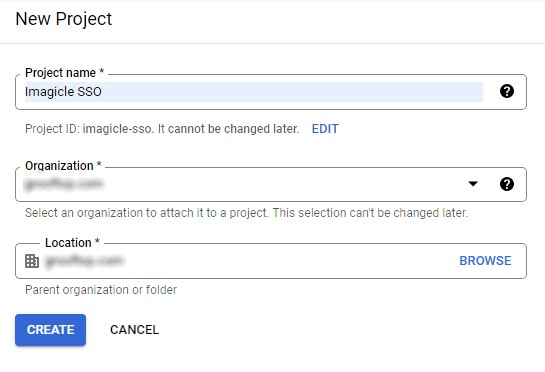This screenshot has width=545, height=372.
Task: Click the 'It cannot be changed later' text
Action: 228,129
